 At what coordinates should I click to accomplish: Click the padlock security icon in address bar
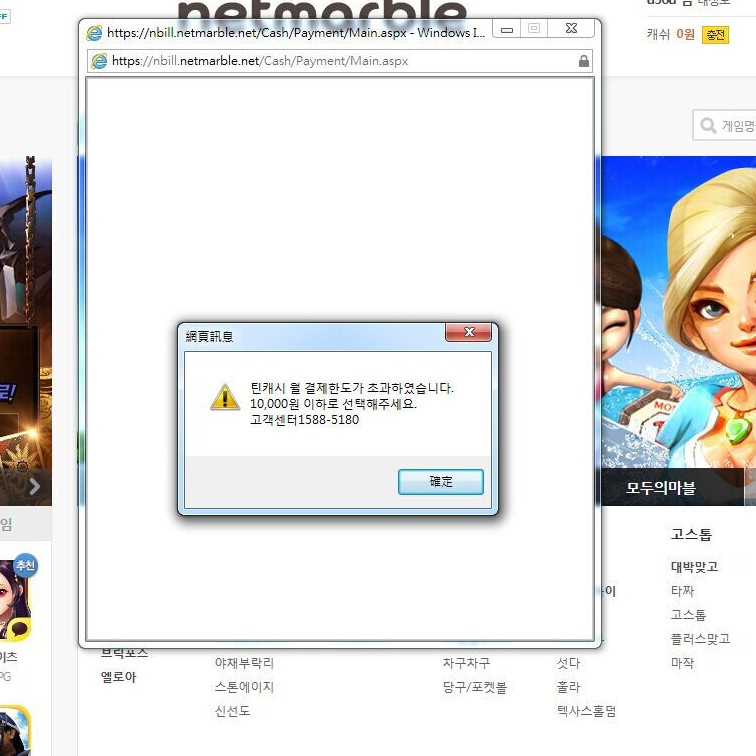pos(583,61)
